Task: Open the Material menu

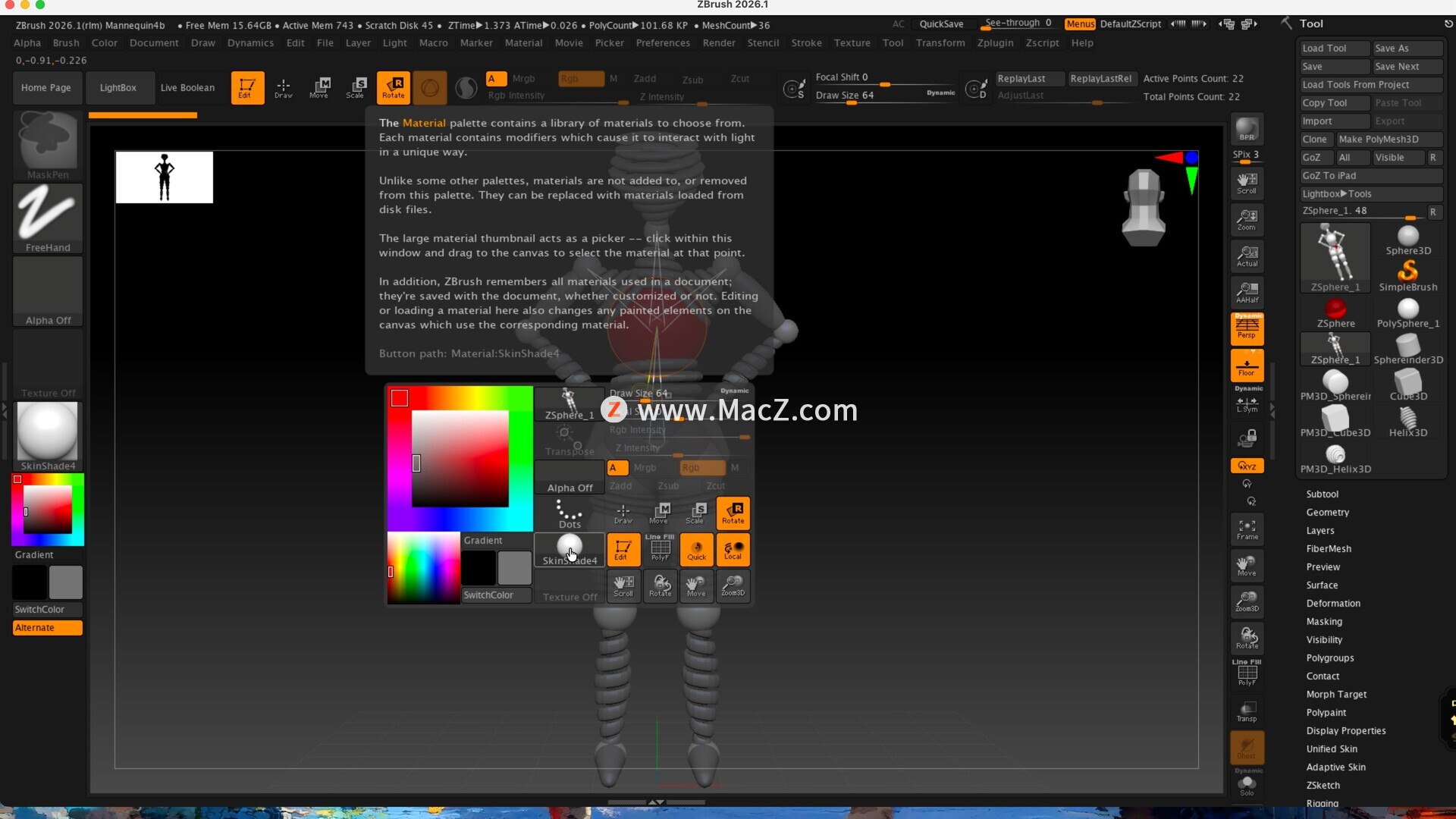Action: [523, 43]
